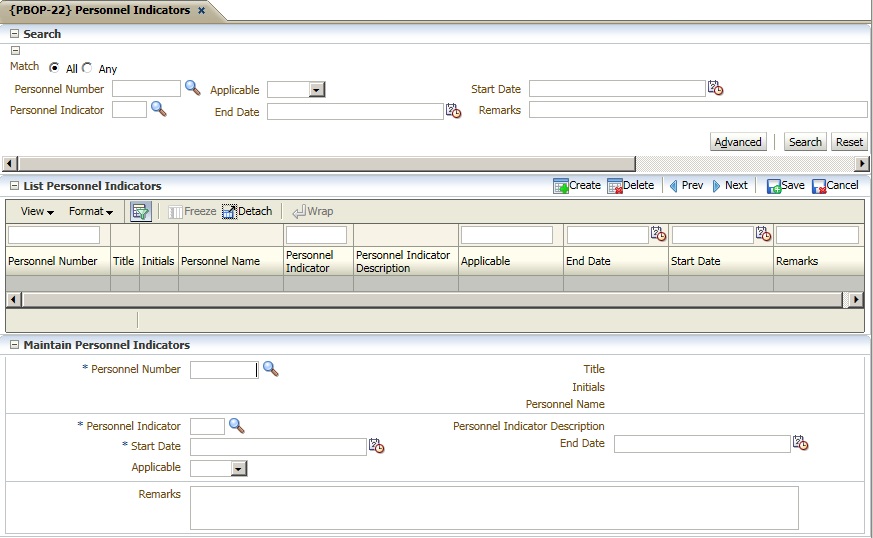
Task: Open the End Date calendar picker in Search
Action: 453,111
